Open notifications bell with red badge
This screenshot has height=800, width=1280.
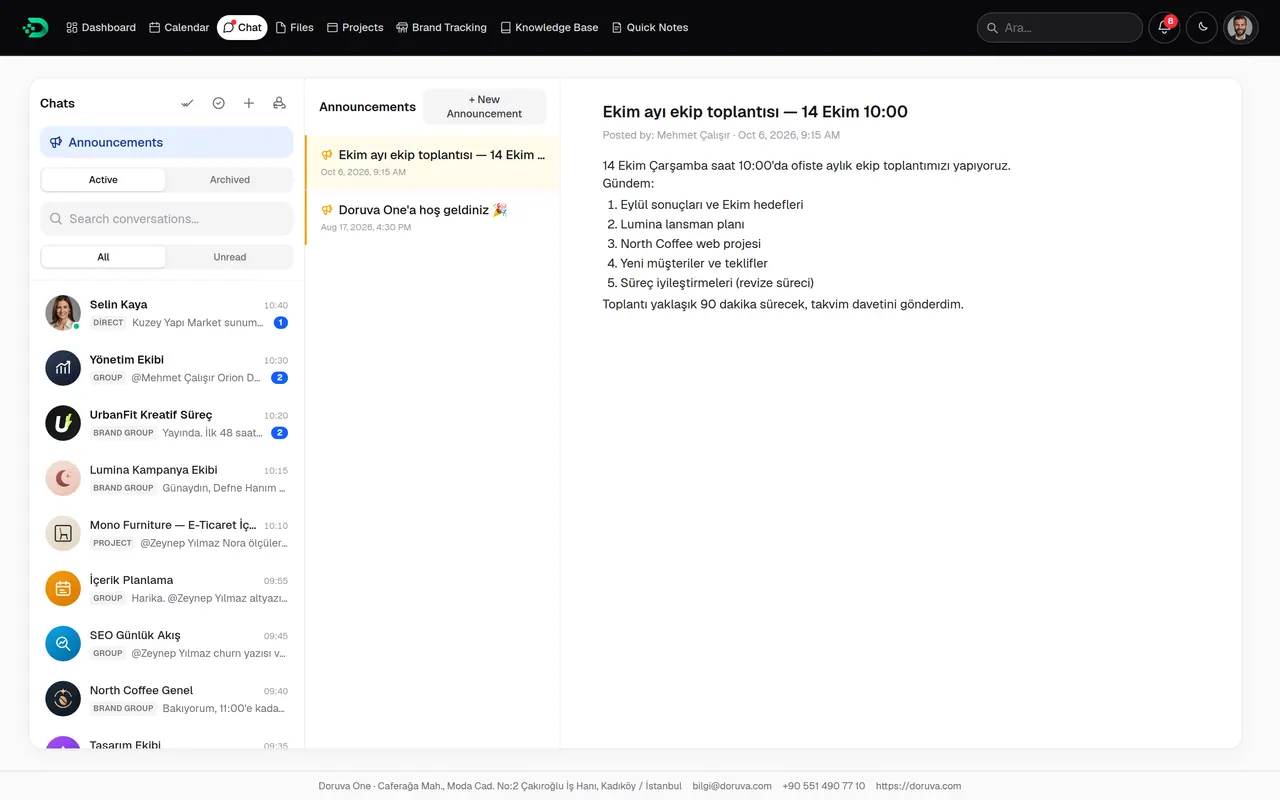1164,27
